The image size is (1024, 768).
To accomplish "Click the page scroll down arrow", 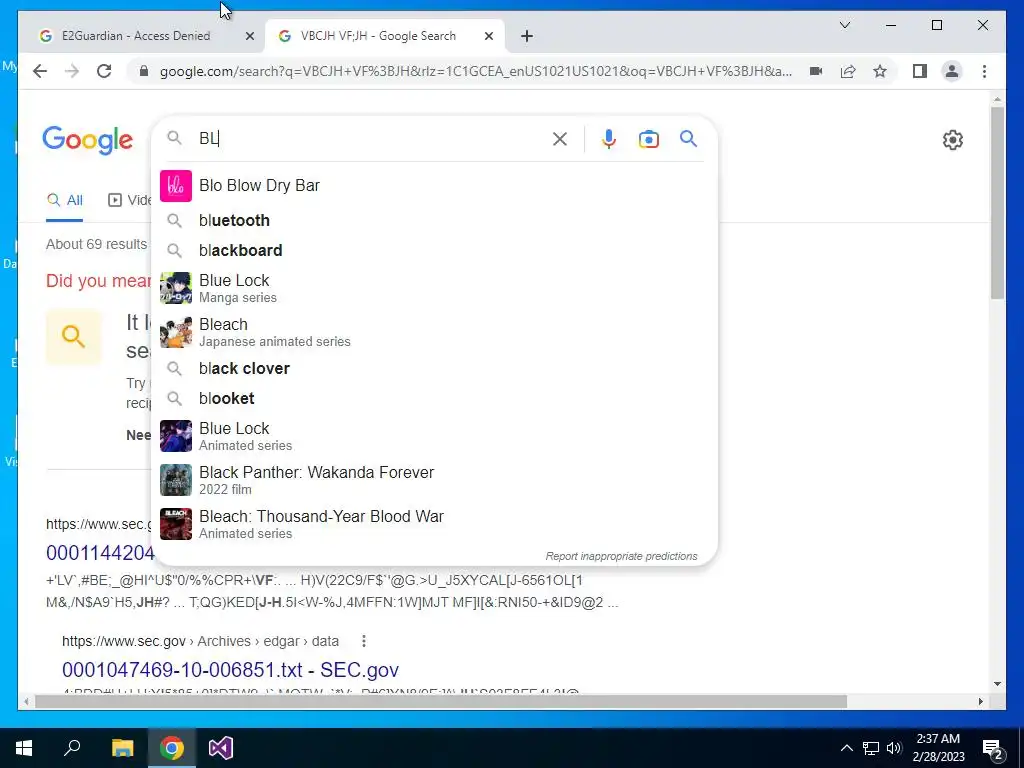I will coord(997,684).
